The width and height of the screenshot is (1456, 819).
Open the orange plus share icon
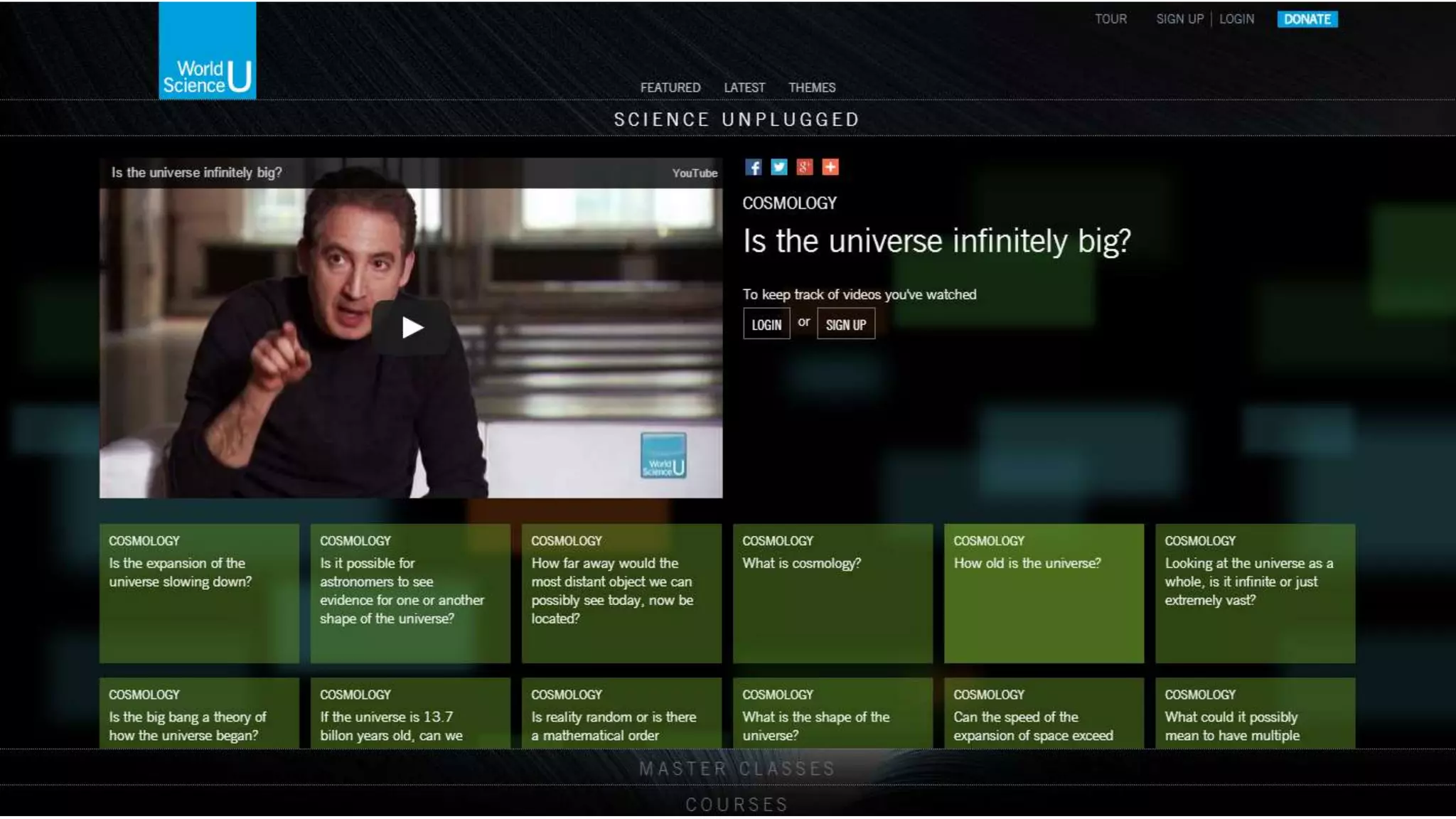click(x=830, y=167)
